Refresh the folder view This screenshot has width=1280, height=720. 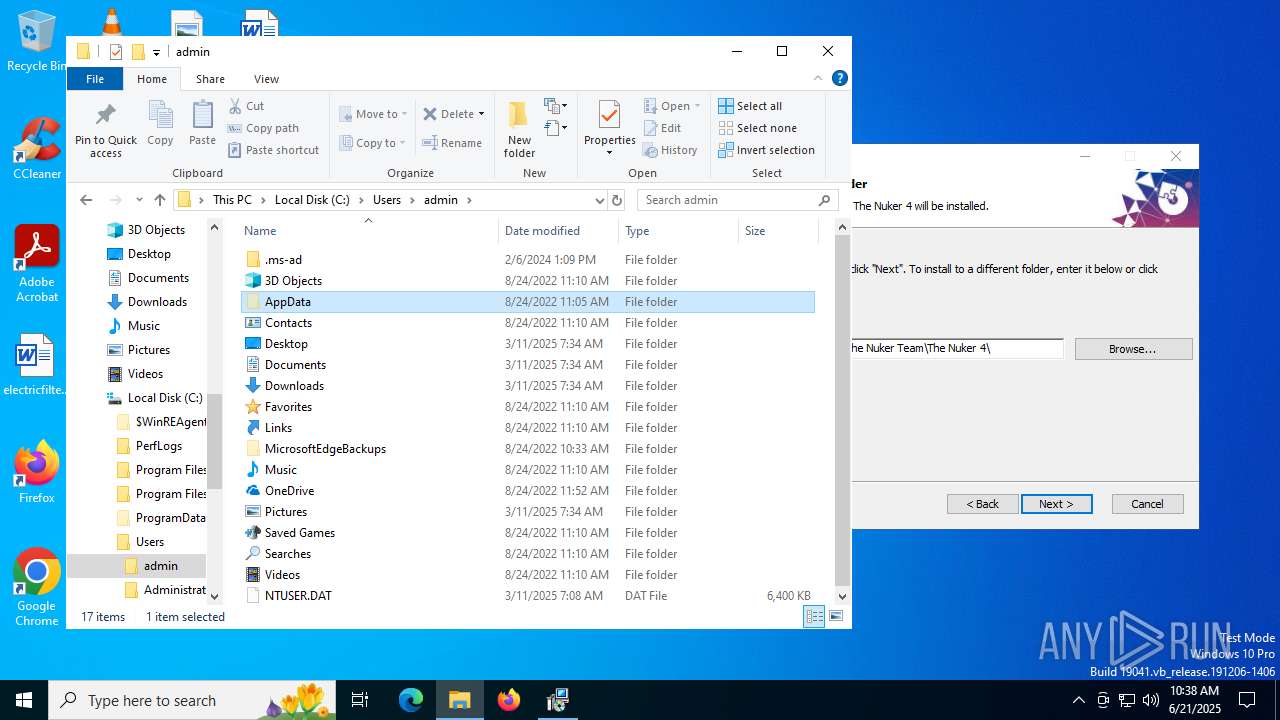pyautogui.click(x=618, y=200)
